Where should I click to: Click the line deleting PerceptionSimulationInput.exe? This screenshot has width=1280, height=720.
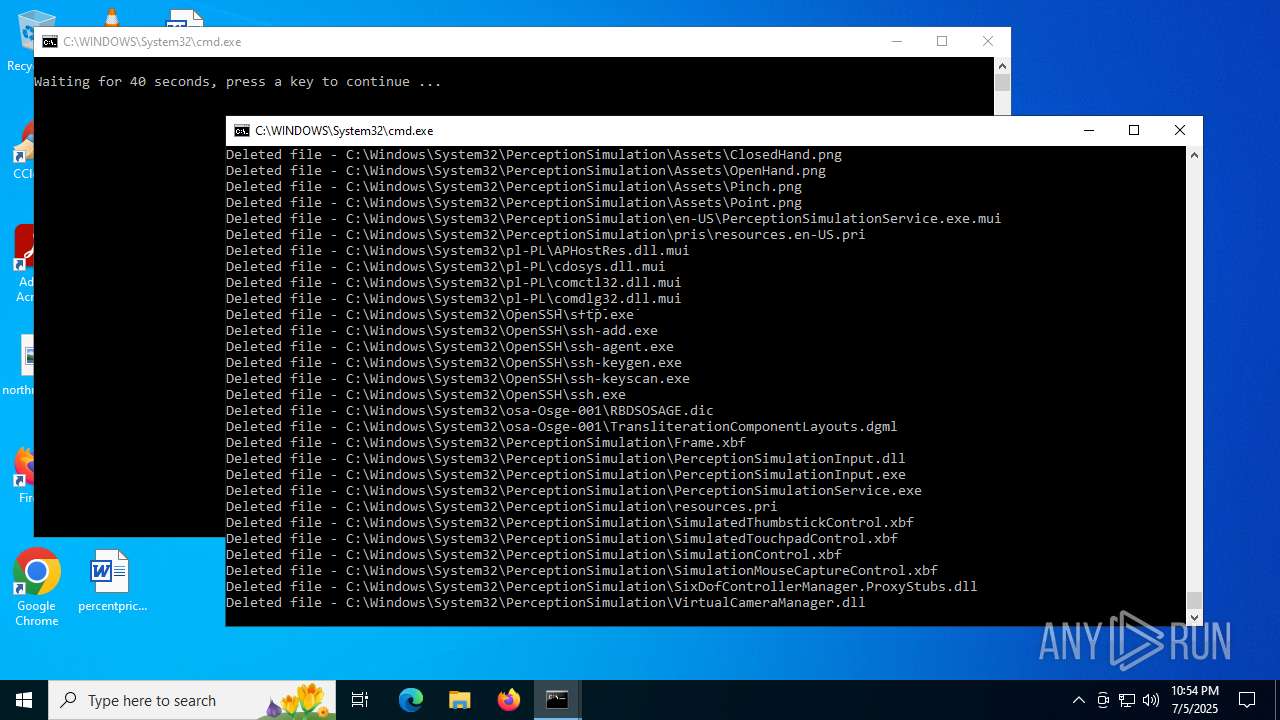click(566, 475)
